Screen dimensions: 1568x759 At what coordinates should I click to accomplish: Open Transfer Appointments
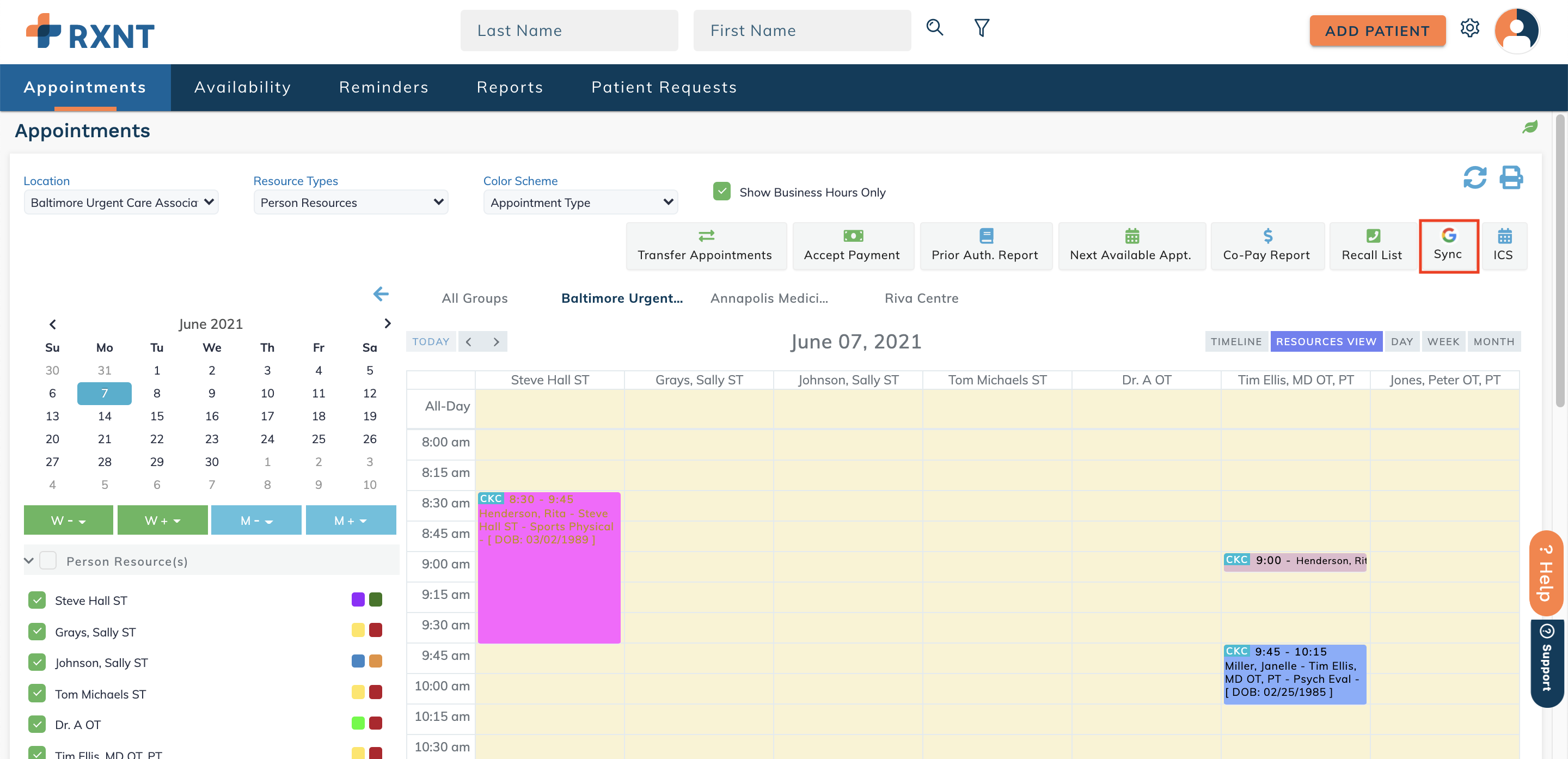click(706, 246)
